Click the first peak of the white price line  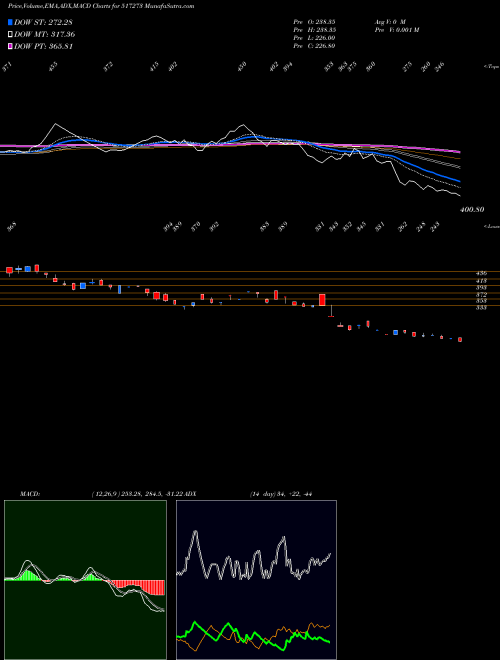pyautogui.click(x=56, y=124)
